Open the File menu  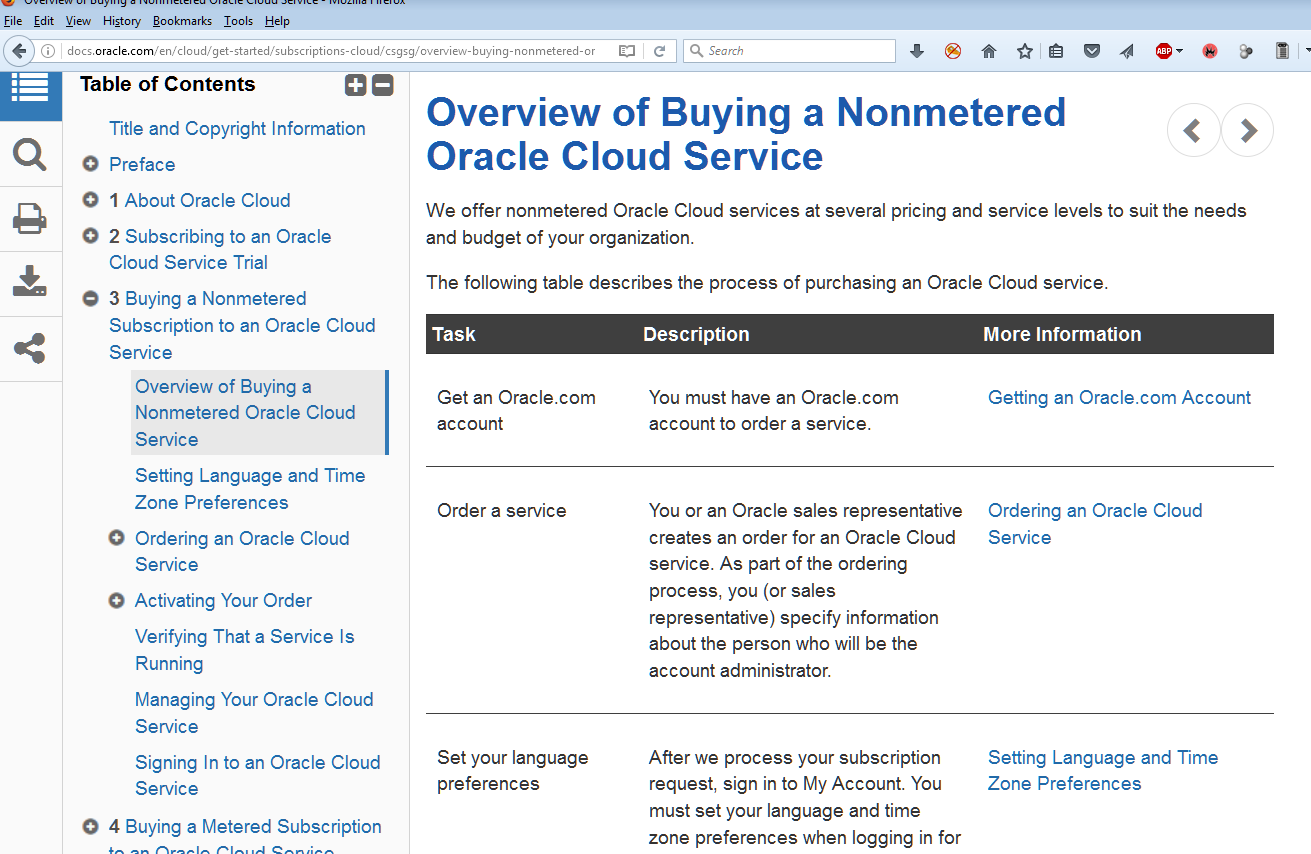pos(13,21)
